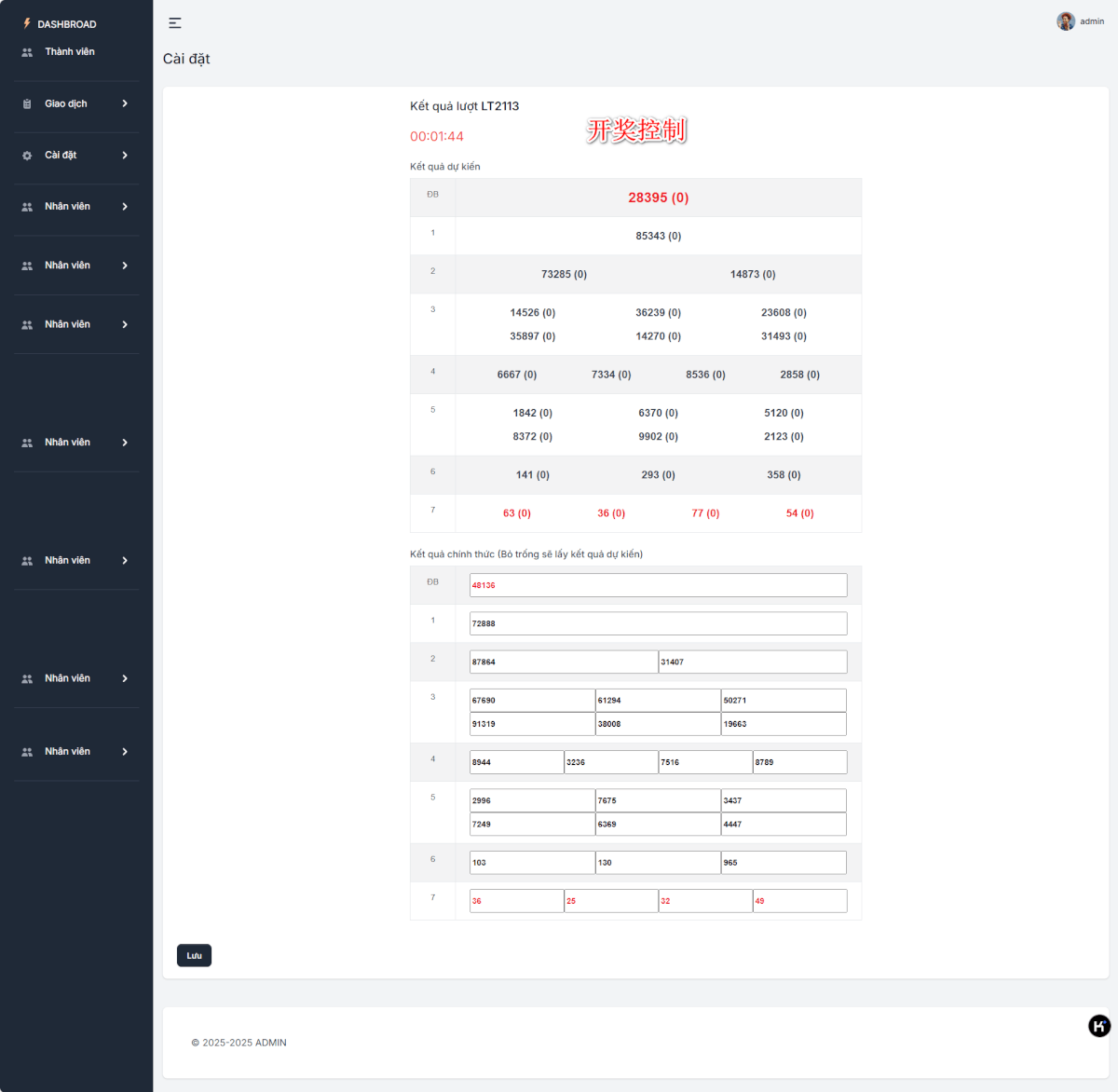Screen dimensions: 1118x1092
Task: Click the admin avatar picture
Action: click(1065, 21)
